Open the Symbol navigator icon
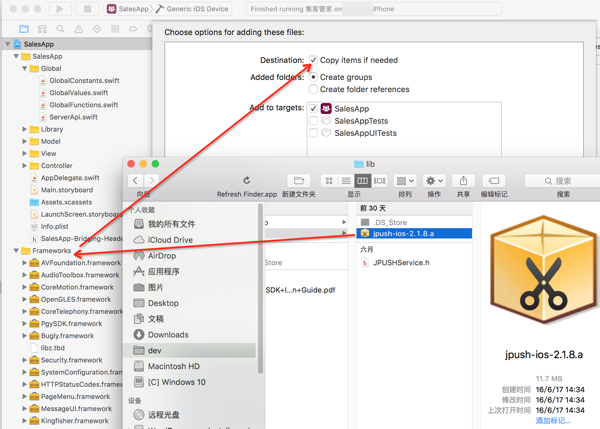 click(42, 29)
